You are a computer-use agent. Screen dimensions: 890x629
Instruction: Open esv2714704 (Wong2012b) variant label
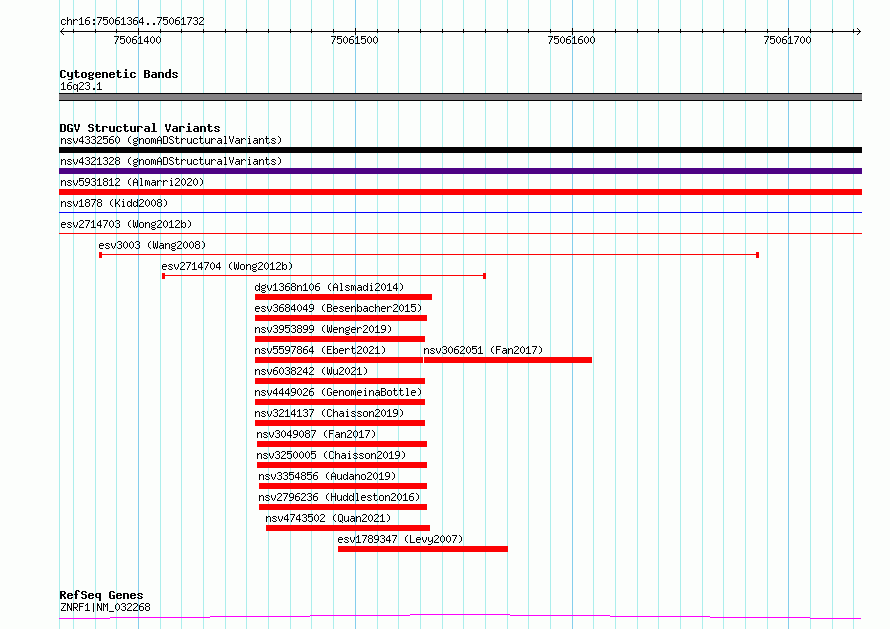click(x=227, y=266)
